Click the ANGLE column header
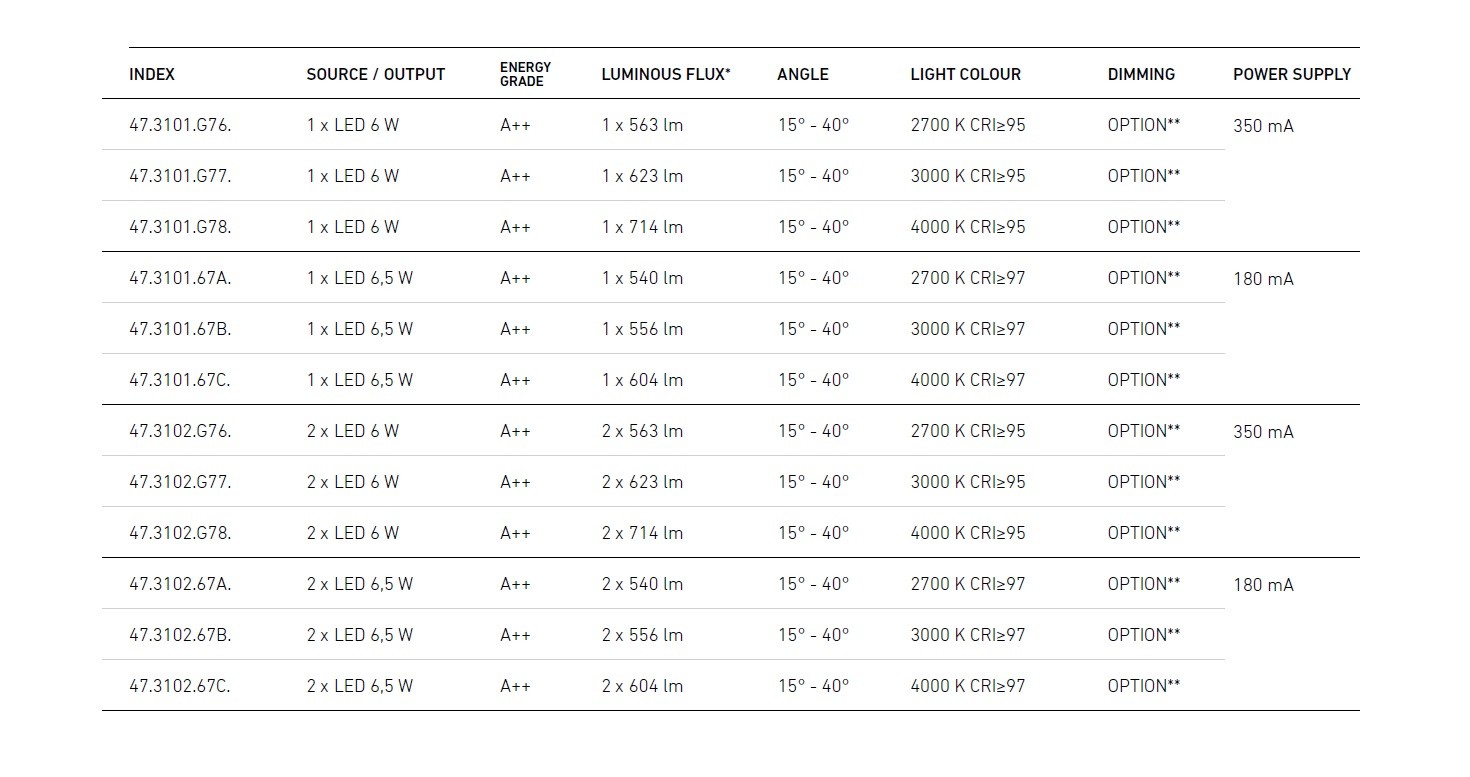This screenshot has width=1470, height=777. (802, 74)
